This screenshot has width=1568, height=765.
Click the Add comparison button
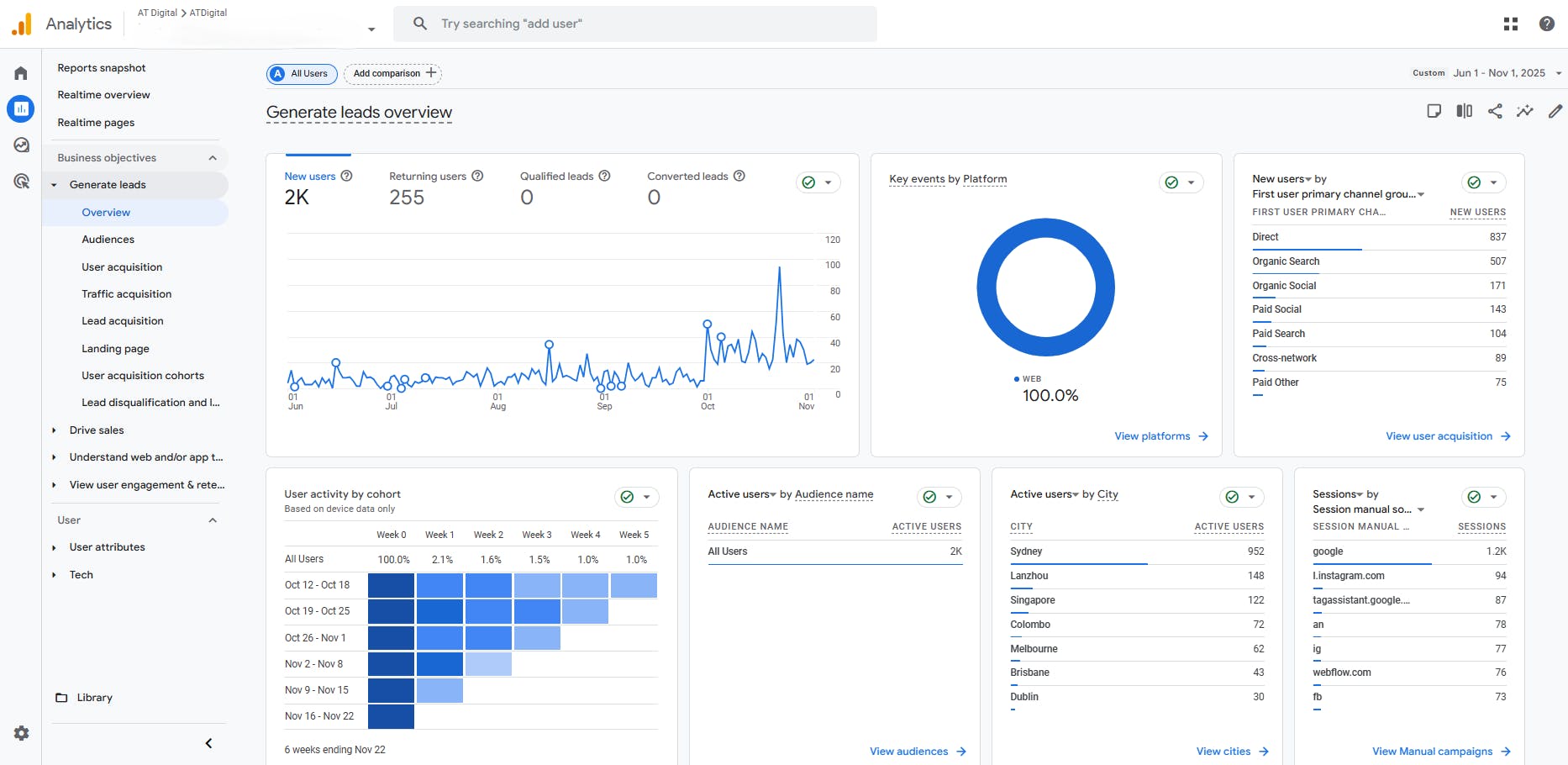(392, 73)
